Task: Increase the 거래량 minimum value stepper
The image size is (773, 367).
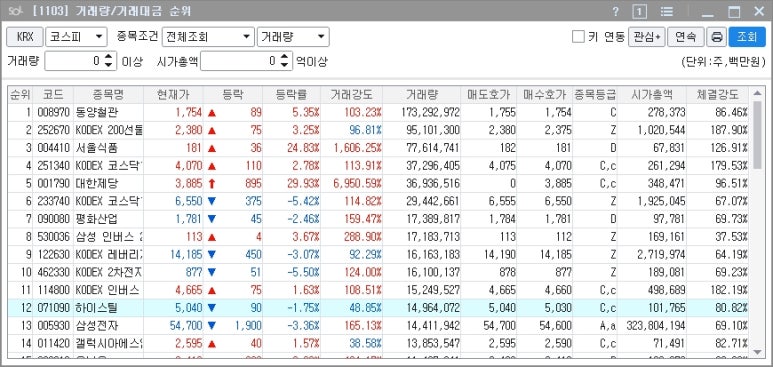Action: [x=109, y=57]
